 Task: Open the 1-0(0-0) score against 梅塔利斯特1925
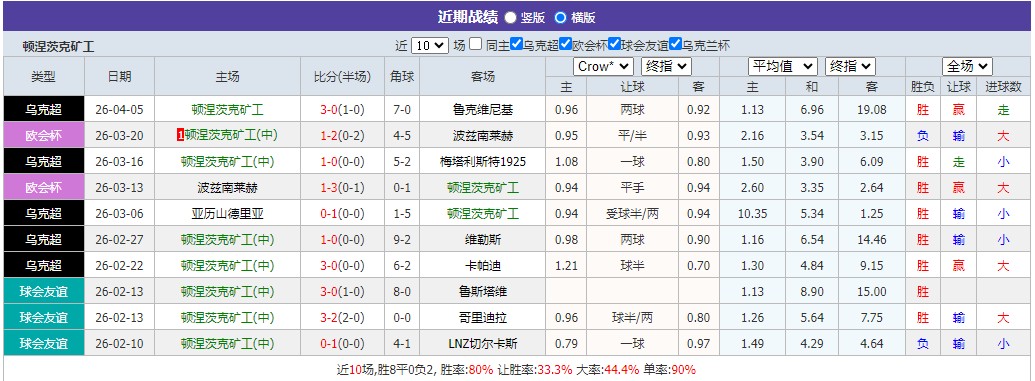pyautogui.click(x=342, y=162)
